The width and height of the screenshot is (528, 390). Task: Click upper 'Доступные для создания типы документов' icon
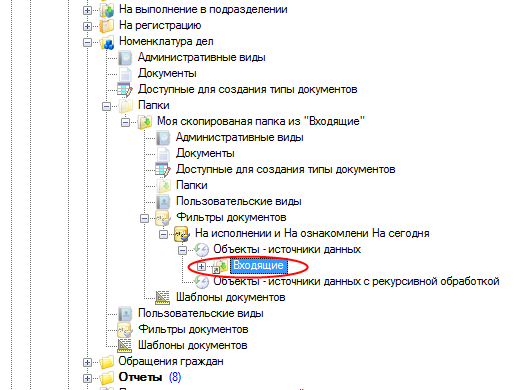click(x=125, y=90)
